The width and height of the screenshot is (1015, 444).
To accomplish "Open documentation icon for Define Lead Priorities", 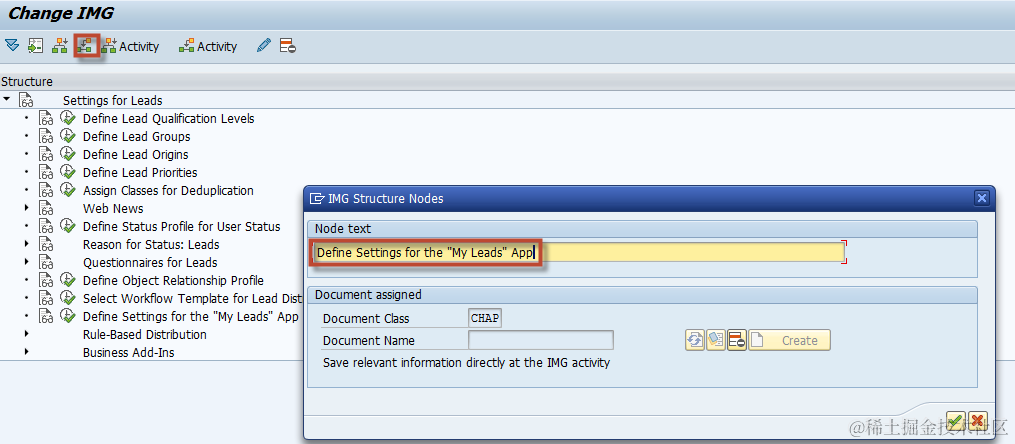I will pyautogui.click(x=45, y=173).
